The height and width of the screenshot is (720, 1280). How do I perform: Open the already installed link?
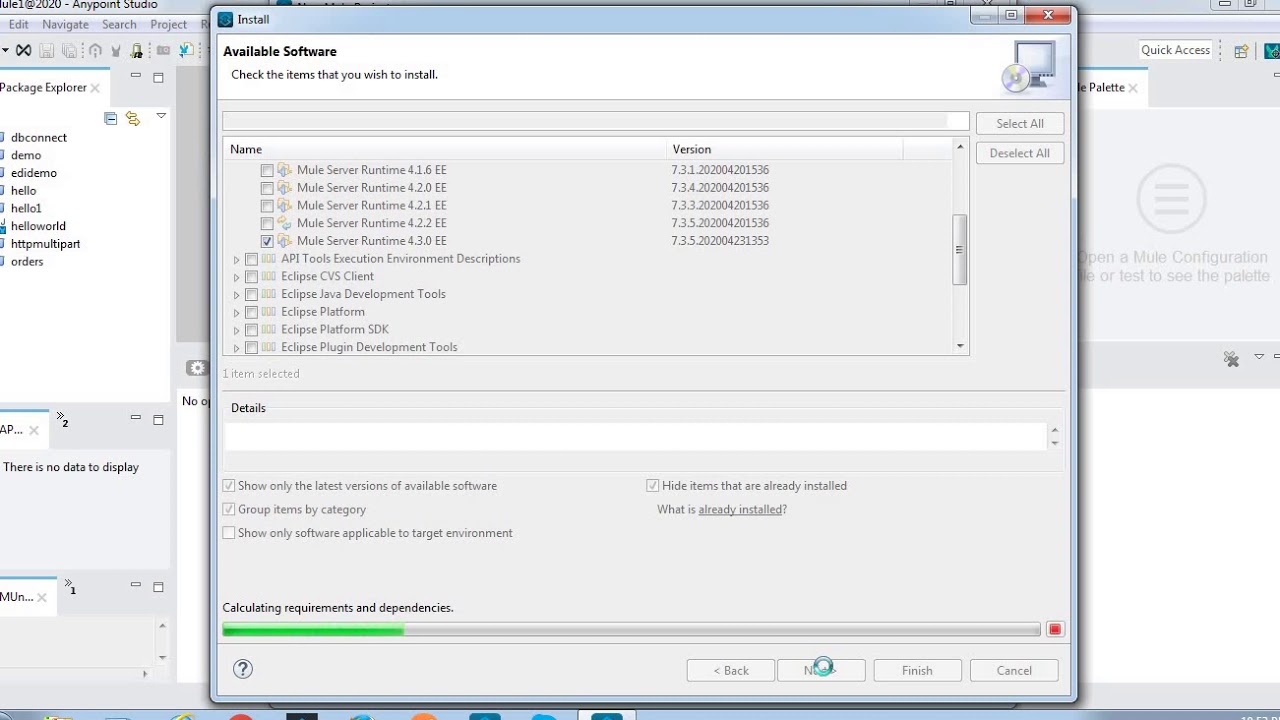click(x=740, y=510)
